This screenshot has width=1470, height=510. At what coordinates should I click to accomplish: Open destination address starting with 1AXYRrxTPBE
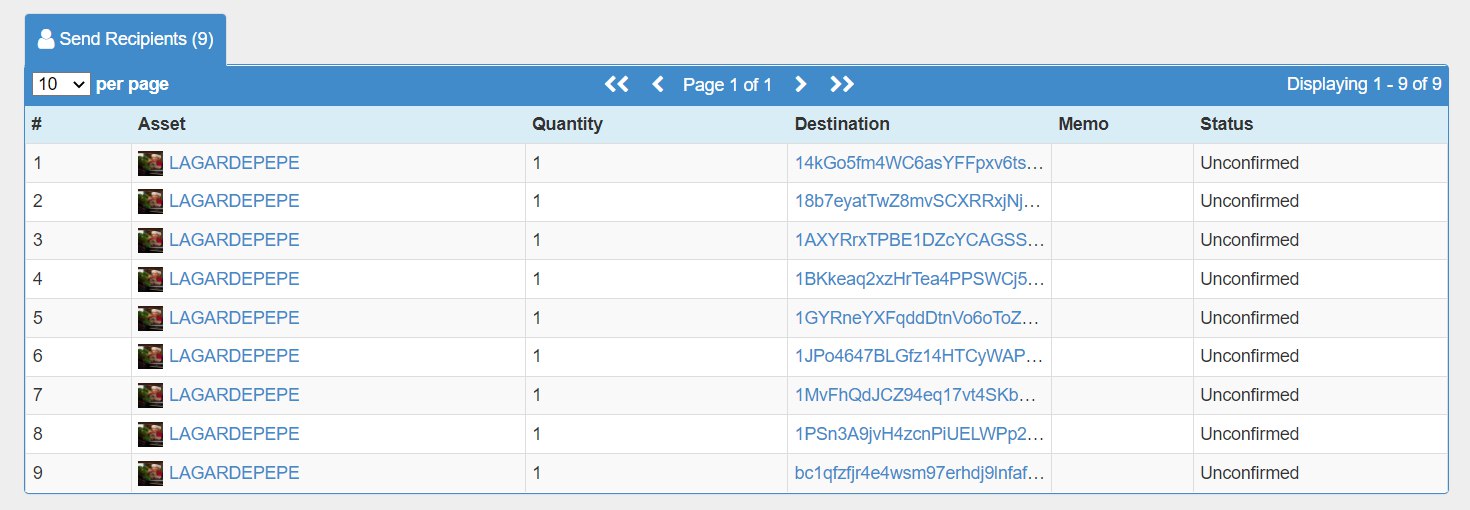[919, 240]
